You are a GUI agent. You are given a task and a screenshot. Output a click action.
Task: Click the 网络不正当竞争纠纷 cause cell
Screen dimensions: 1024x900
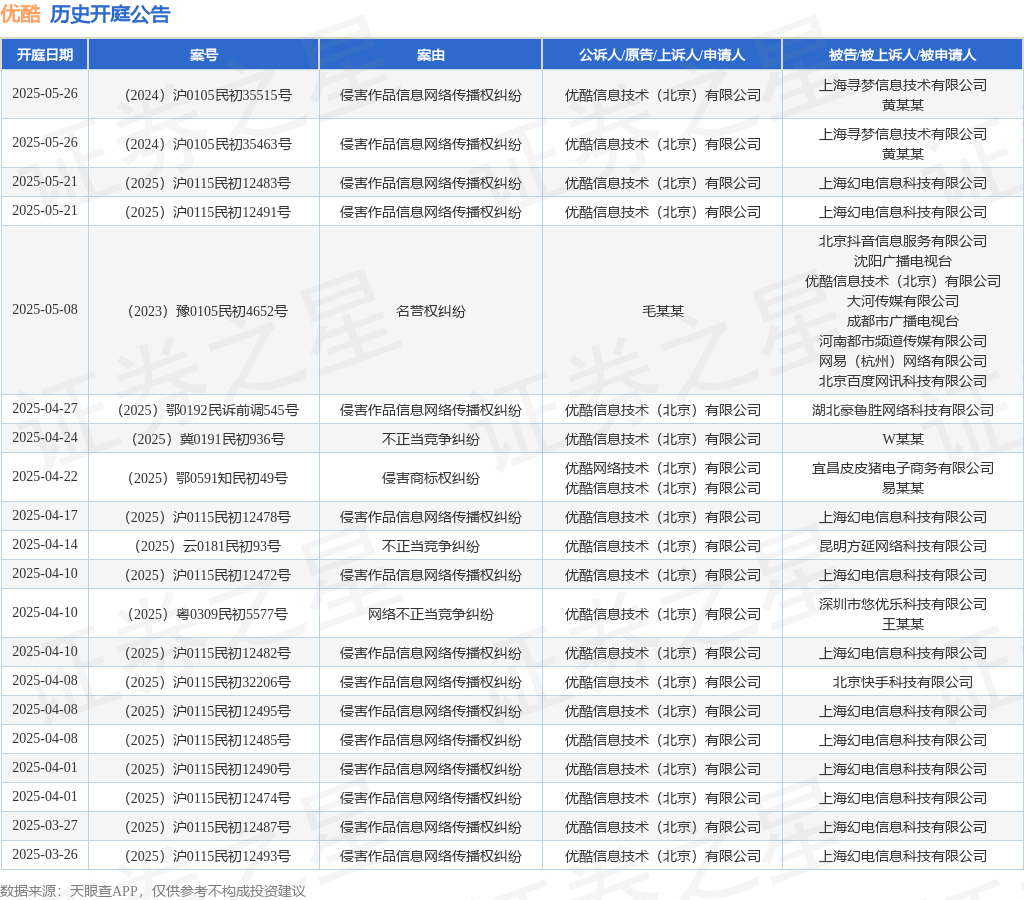(430, 614)
